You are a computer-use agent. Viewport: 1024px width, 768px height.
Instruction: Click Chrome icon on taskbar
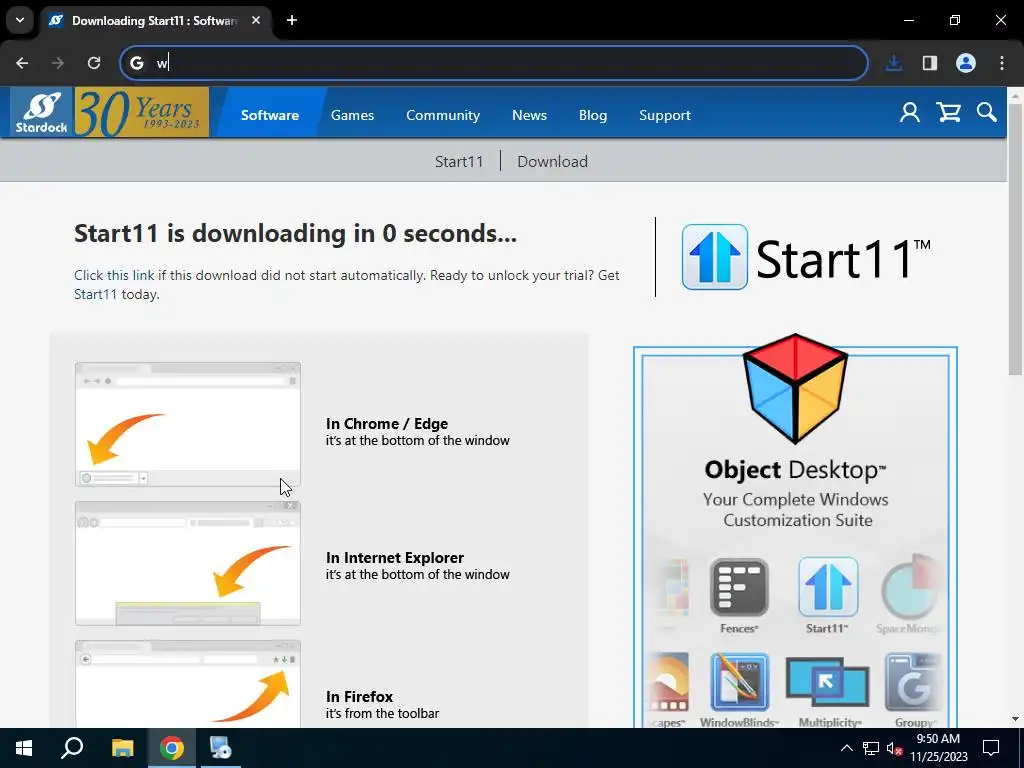(x=172, y=748)
